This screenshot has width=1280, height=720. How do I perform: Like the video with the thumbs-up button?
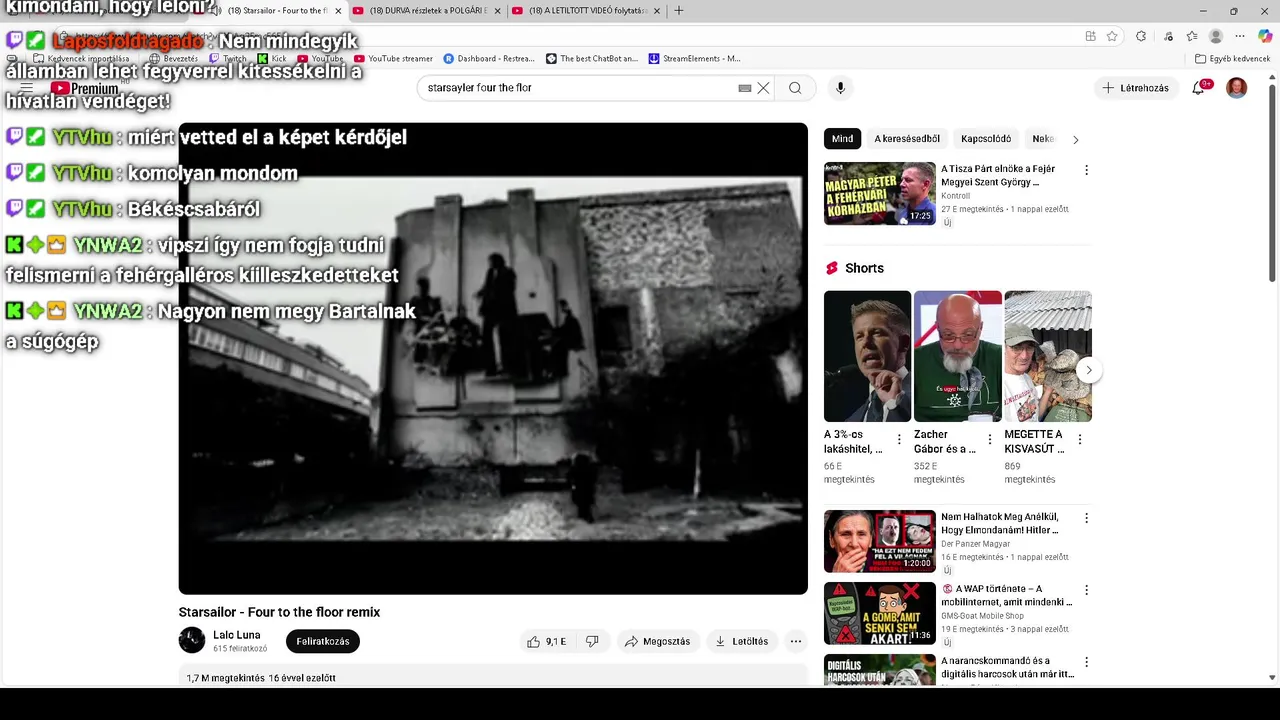tap(547, 641)
